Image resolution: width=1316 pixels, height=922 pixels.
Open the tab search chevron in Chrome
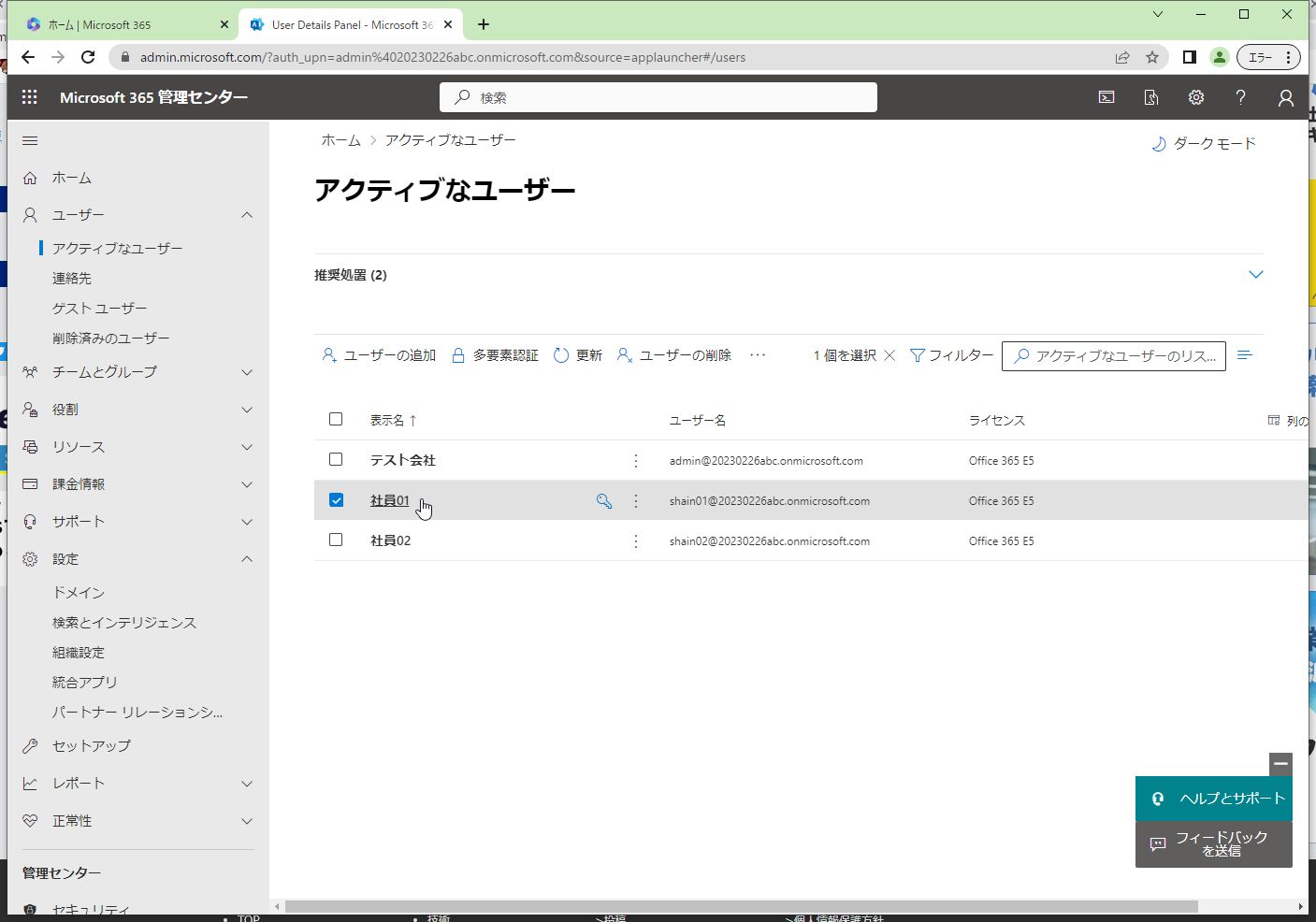1158,14
